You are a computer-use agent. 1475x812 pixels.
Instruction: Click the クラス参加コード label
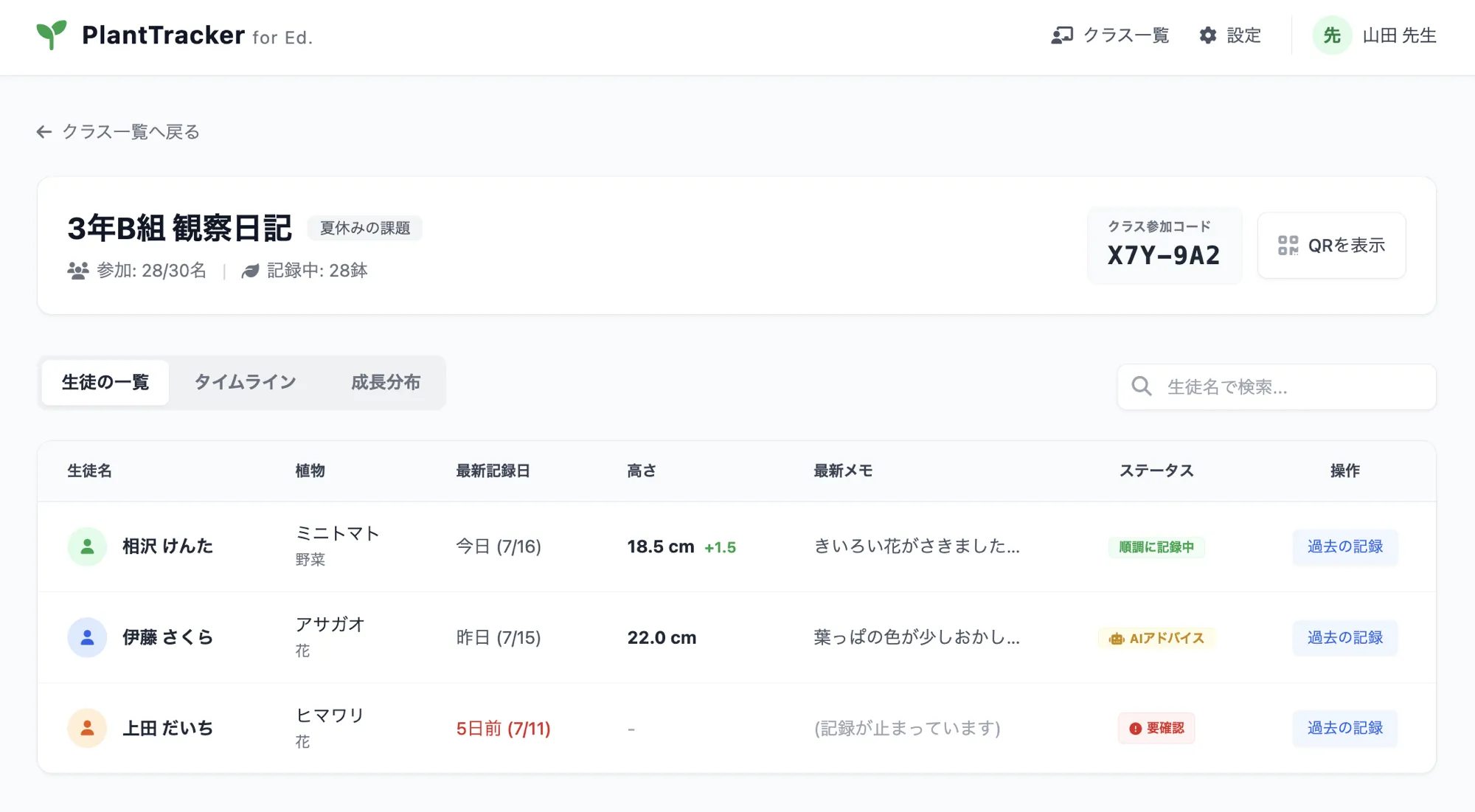(1159, 226)
